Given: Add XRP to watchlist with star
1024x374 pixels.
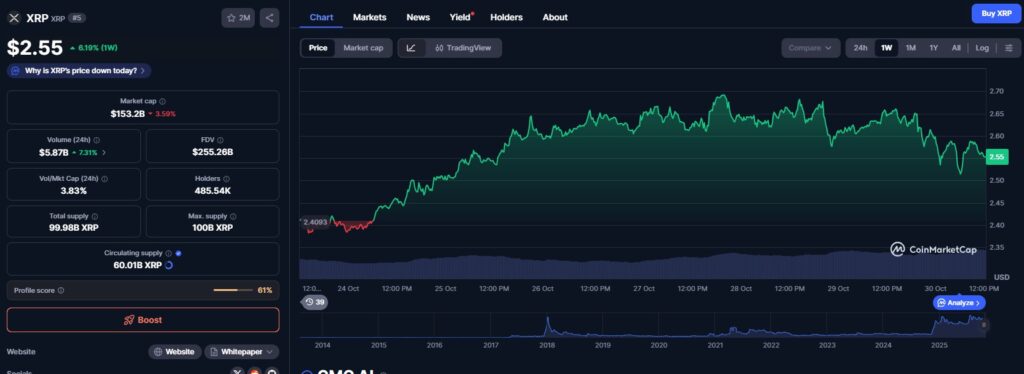Looking at the screenshot, I should pos(238,18).
